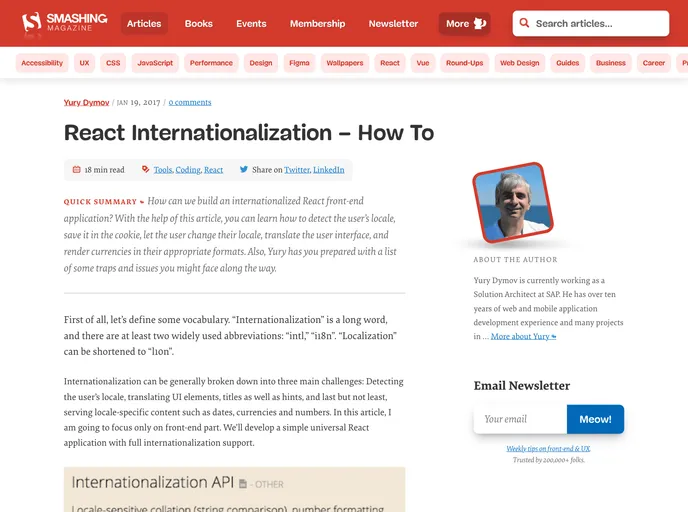Expand More about Yury link

click(x=523, y=337)
